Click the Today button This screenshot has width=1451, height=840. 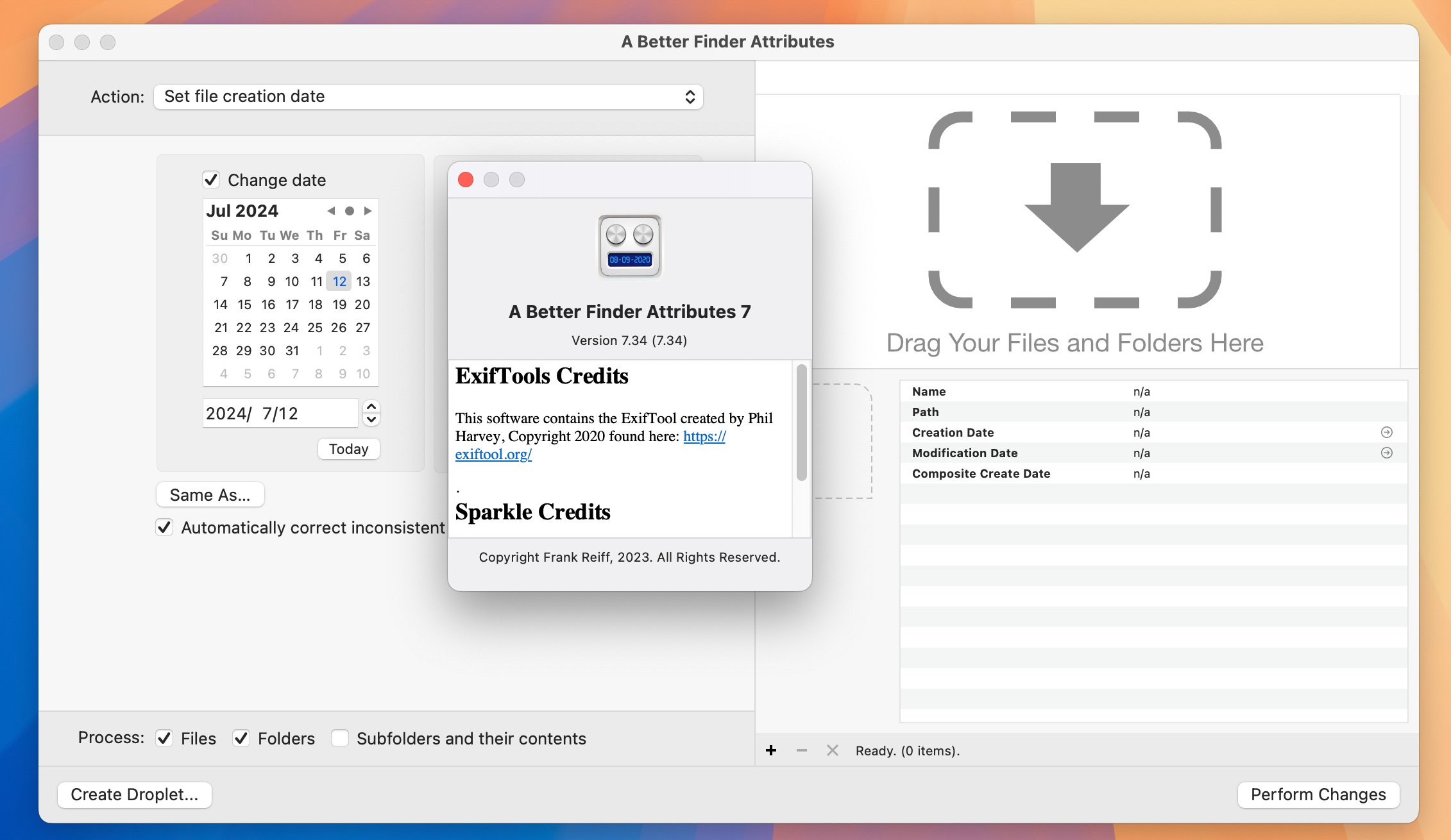[x=348, y=448]
